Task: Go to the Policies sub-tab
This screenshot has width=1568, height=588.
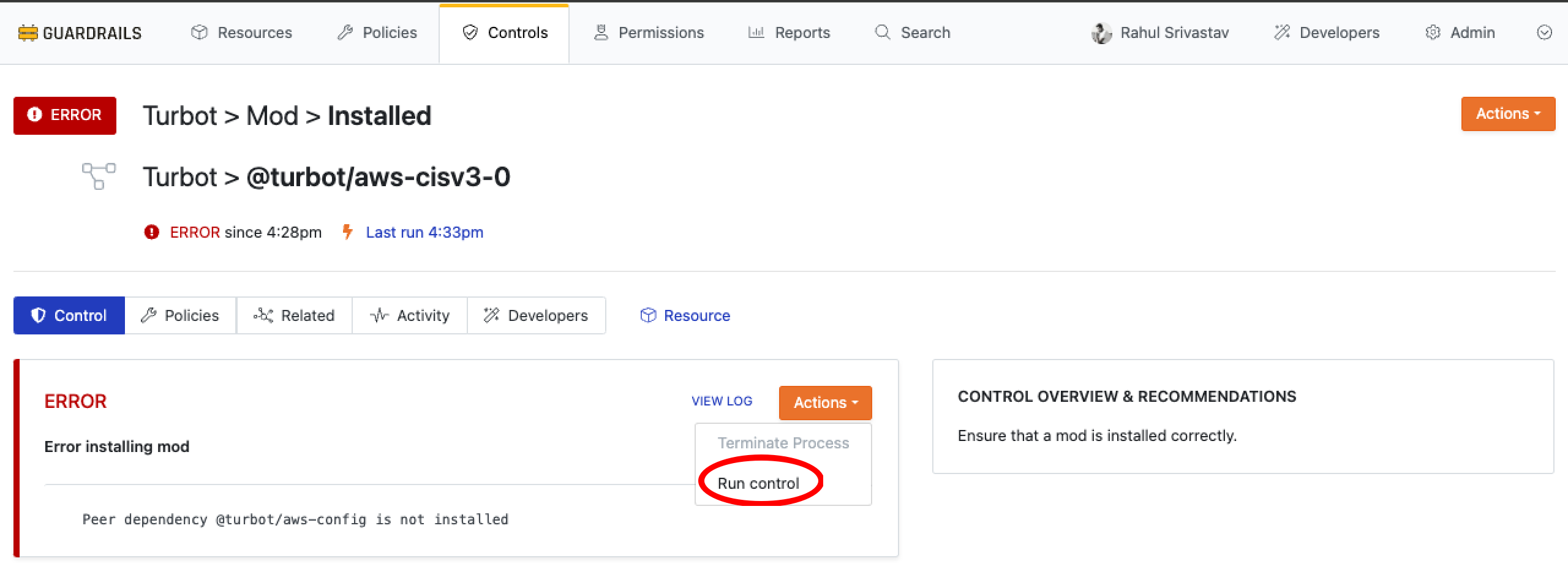Action: pos(180,315)
